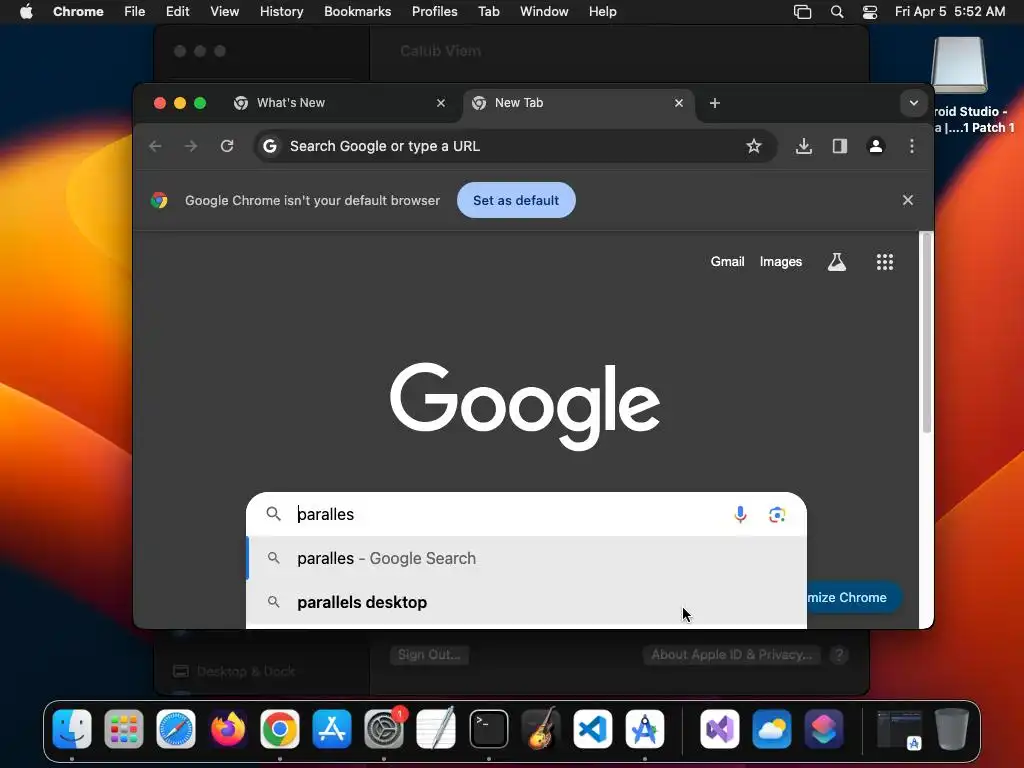Open the Window menu
The image size is (1024, 768).
(544, 12)
